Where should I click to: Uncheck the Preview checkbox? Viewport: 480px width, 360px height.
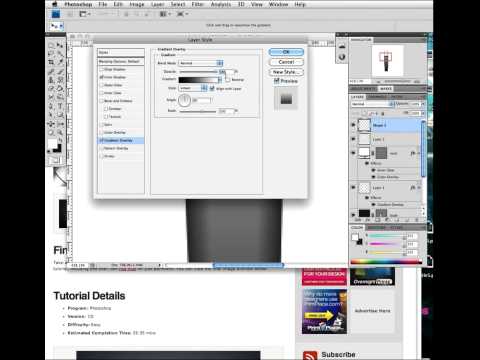point(276,81)
